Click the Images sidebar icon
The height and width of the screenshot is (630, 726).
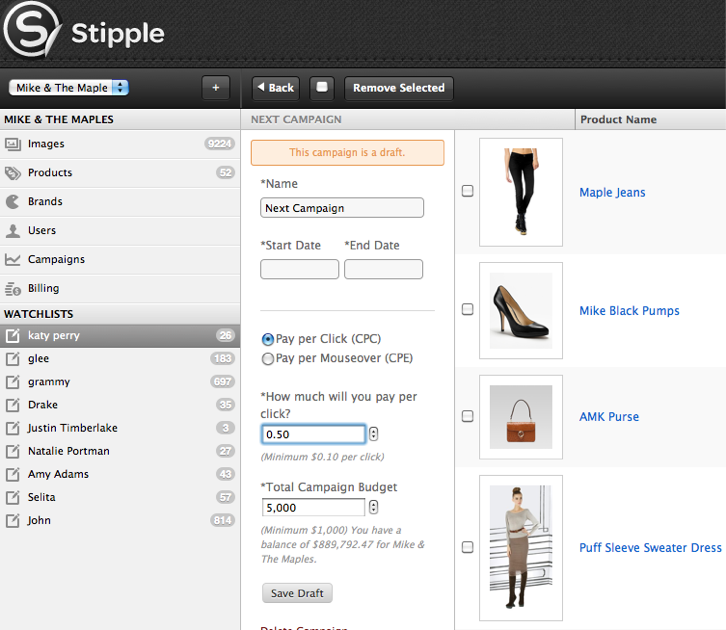pos(13,144)
